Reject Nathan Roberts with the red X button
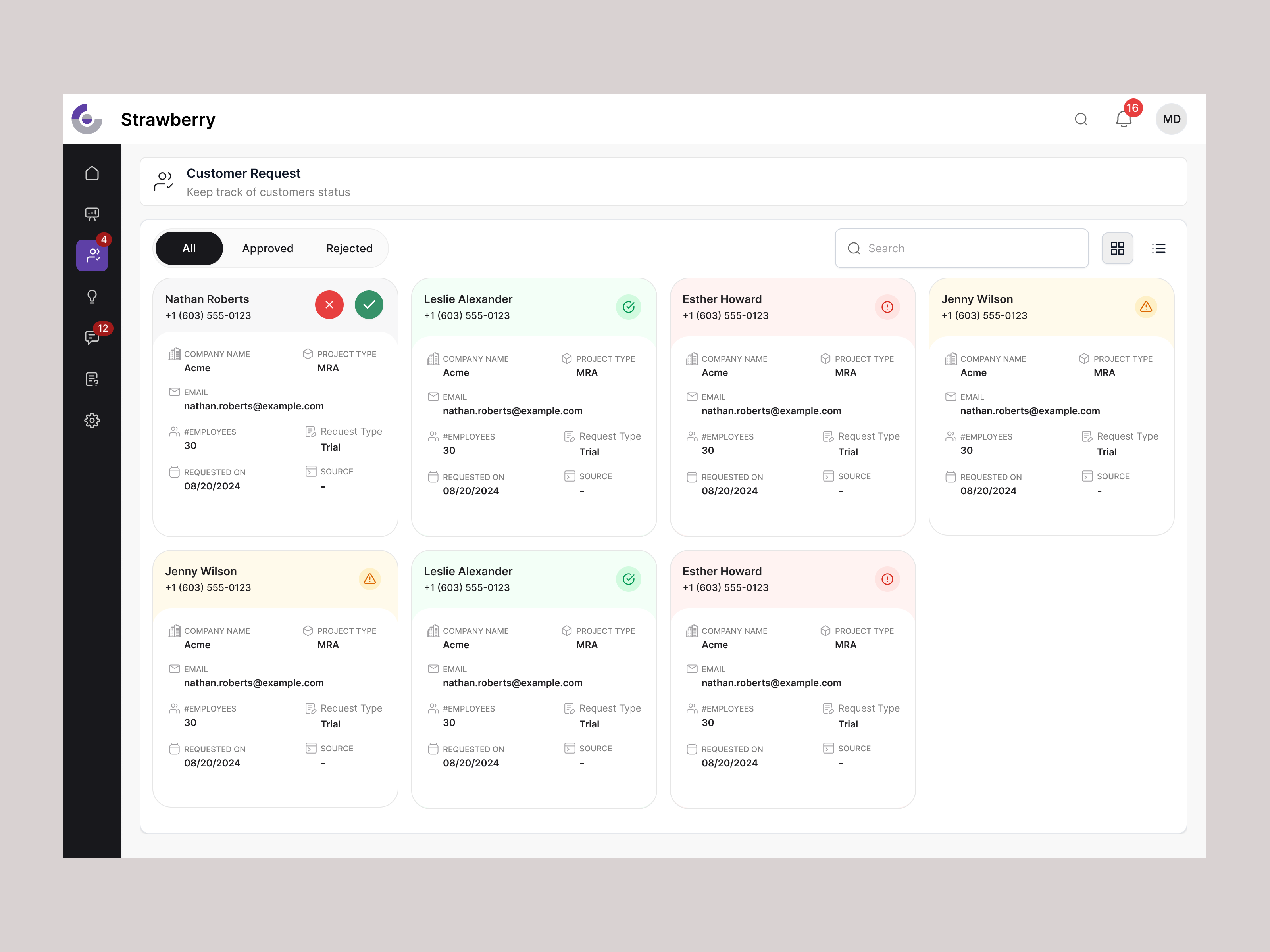The width and height of the screenshot is (1270, 952). coord(329,305)
